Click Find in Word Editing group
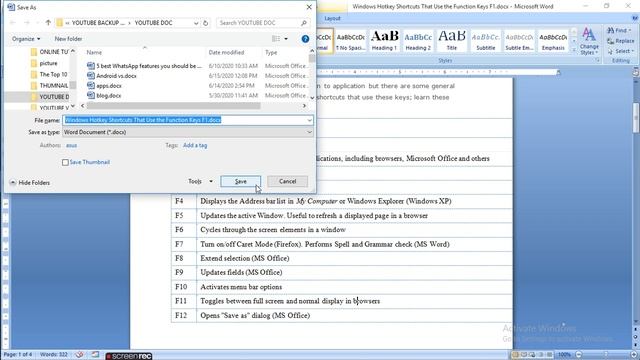Viewport: 640px width, 360px height. coord(619,31)
